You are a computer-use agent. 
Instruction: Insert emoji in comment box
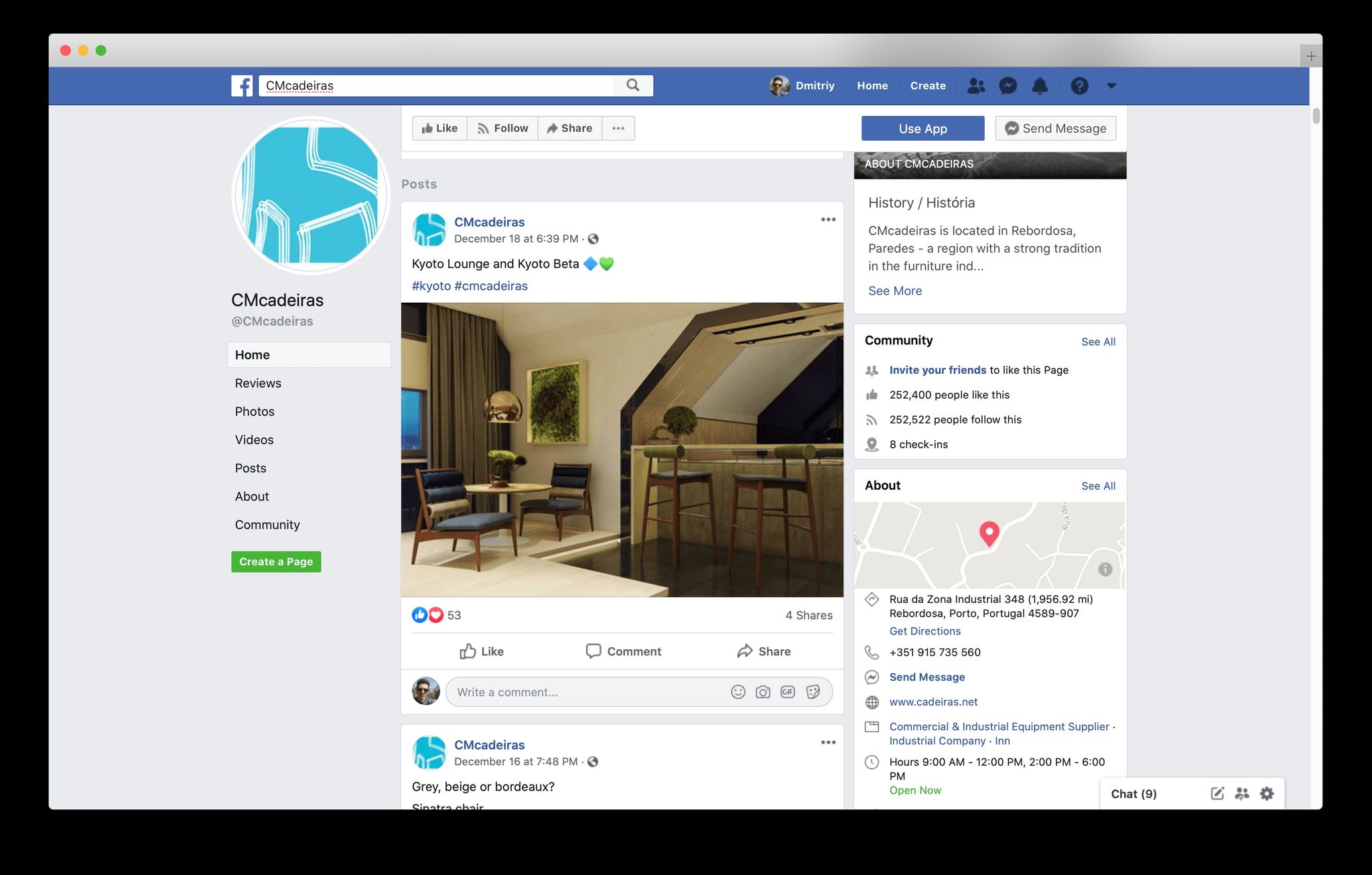738,692
